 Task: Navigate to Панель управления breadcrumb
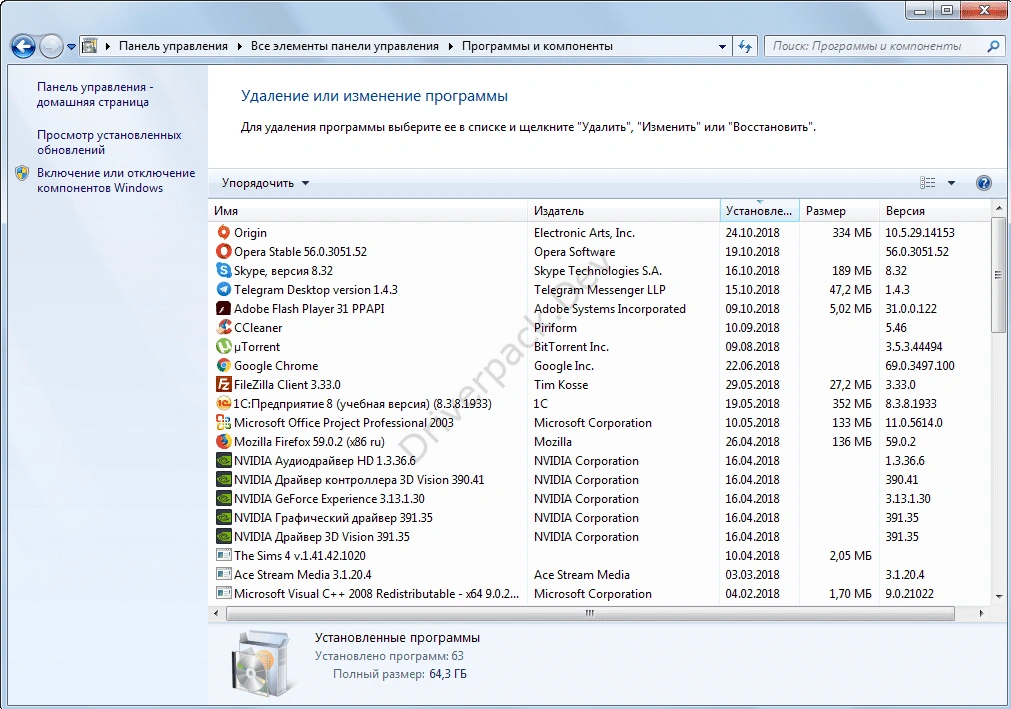tap(173, 46)
